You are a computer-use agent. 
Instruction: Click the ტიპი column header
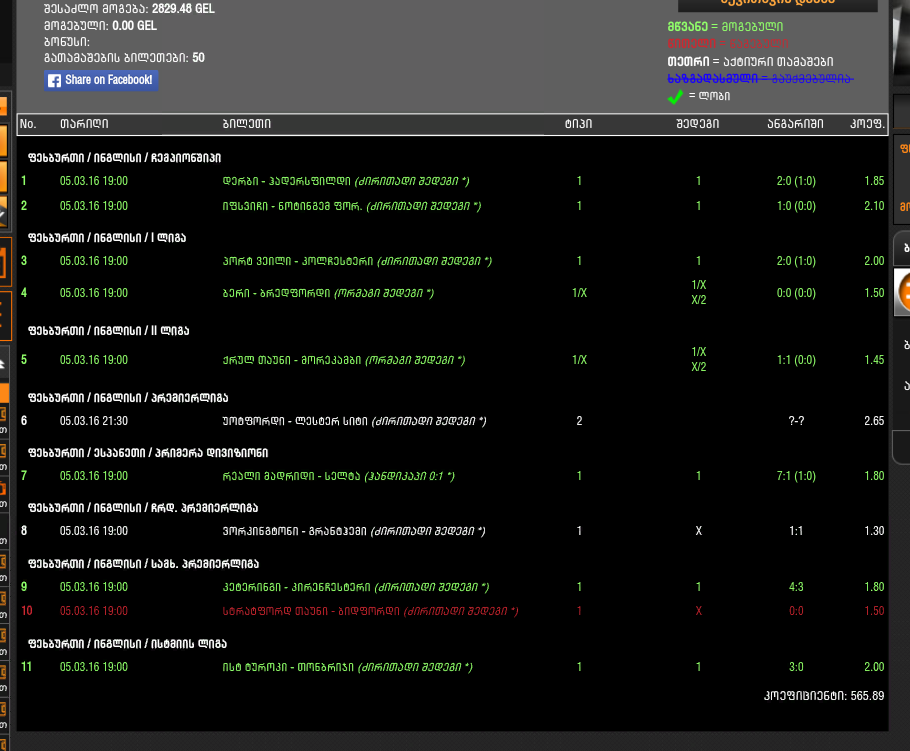(x=578, y=124)
